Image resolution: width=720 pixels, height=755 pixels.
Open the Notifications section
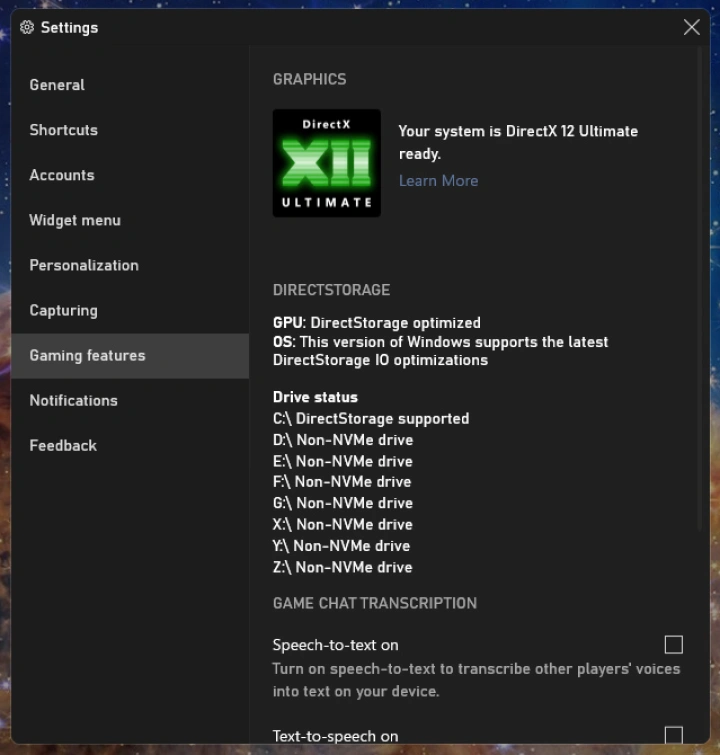(x=73, y=400)
